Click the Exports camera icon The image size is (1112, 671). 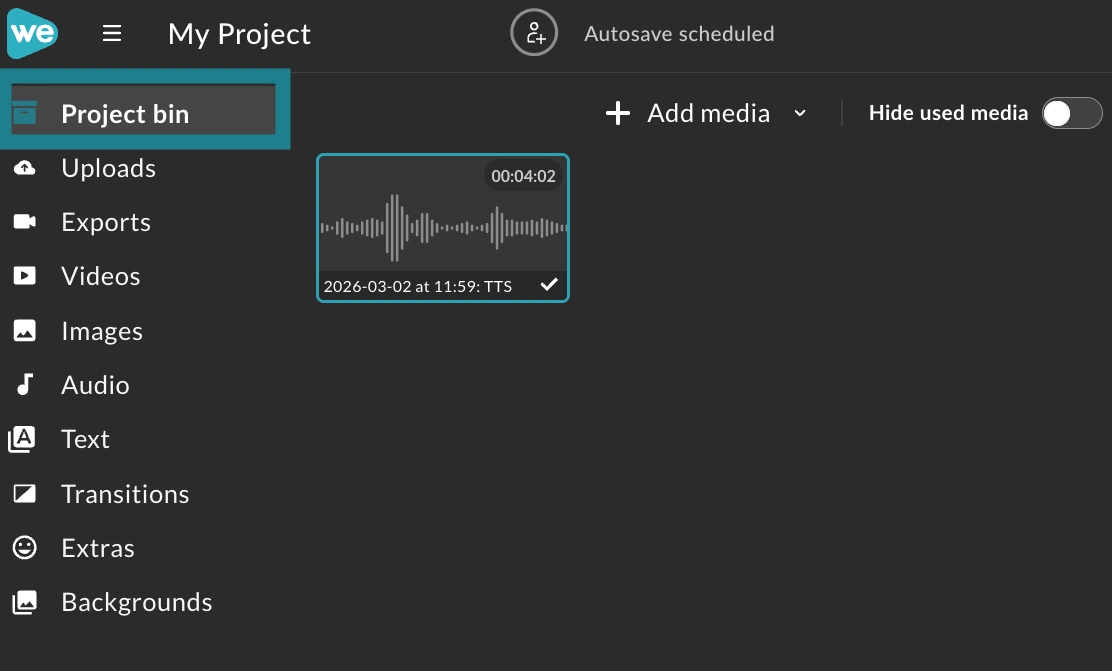tap(25, 222)
